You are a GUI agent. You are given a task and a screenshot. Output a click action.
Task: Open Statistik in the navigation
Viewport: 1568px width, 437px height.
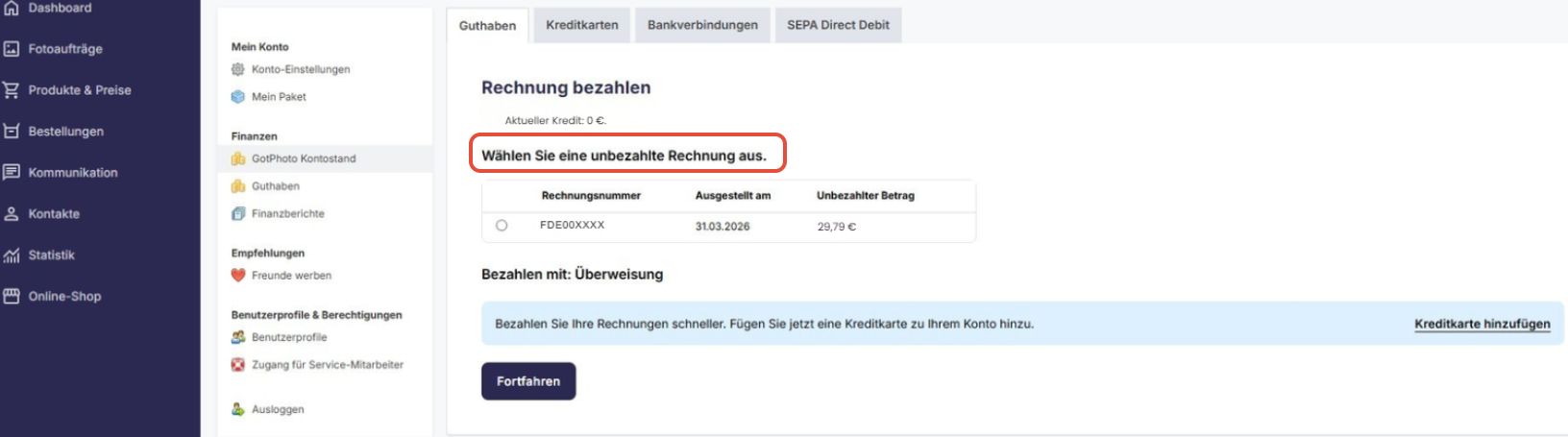51,255
